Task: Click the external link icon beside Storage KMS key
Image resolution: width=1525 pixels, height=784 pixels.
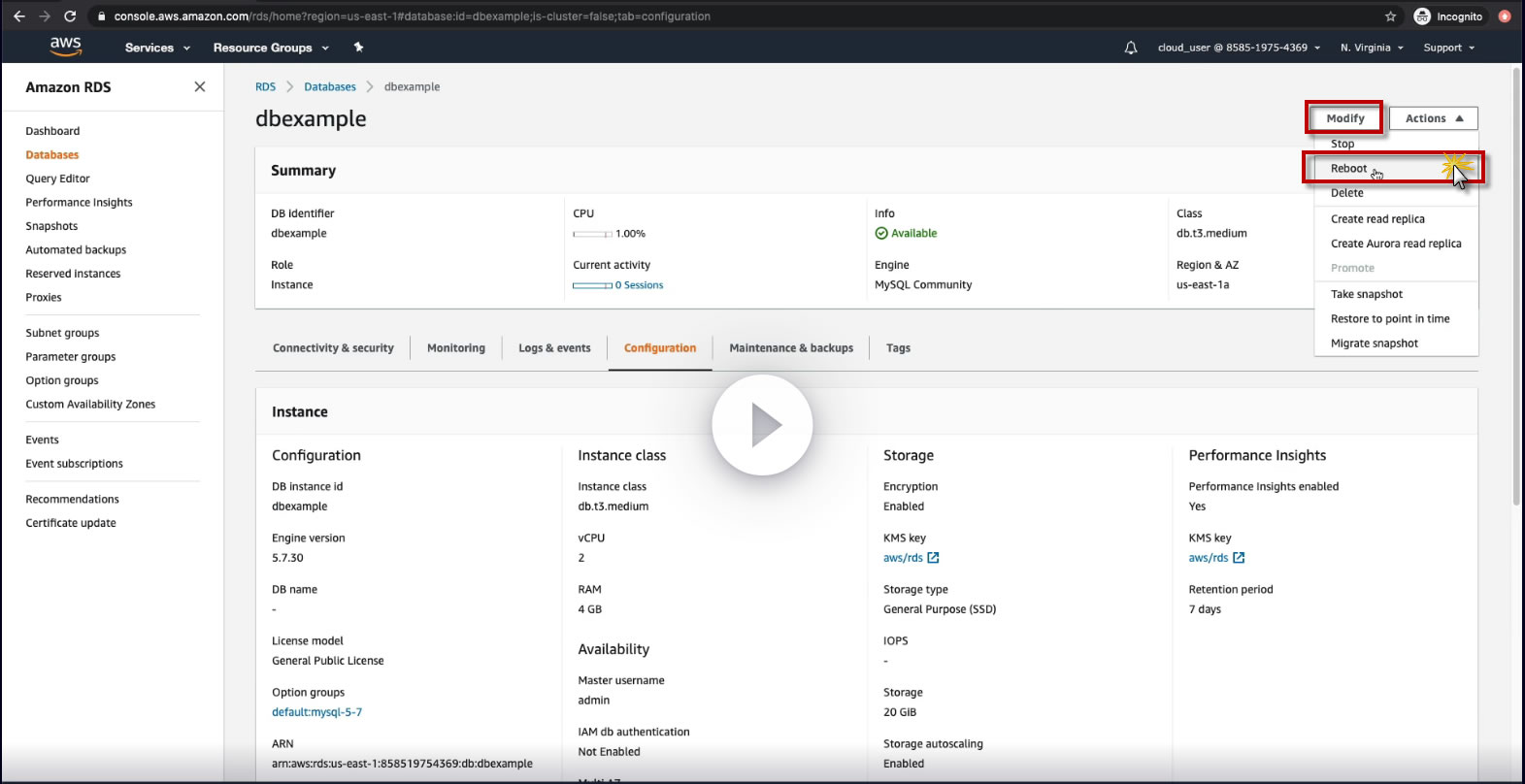Action: click(x=934, y=558)
